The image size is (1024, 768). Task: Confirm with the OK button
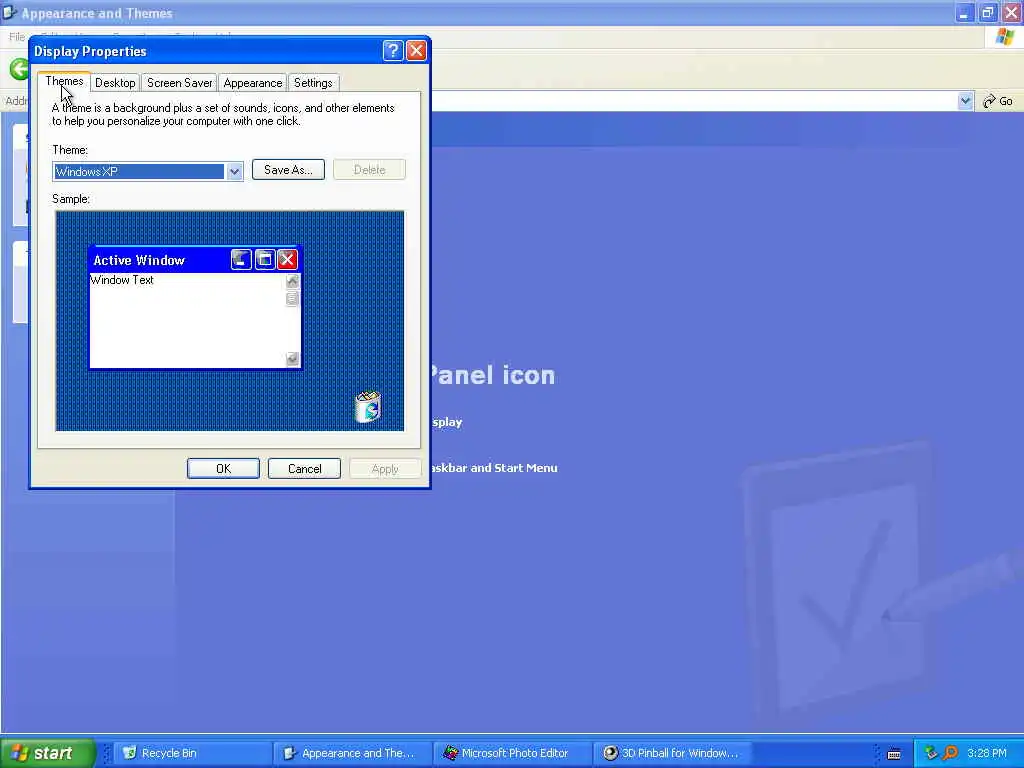pyautogui.click(x=223, y=469)
